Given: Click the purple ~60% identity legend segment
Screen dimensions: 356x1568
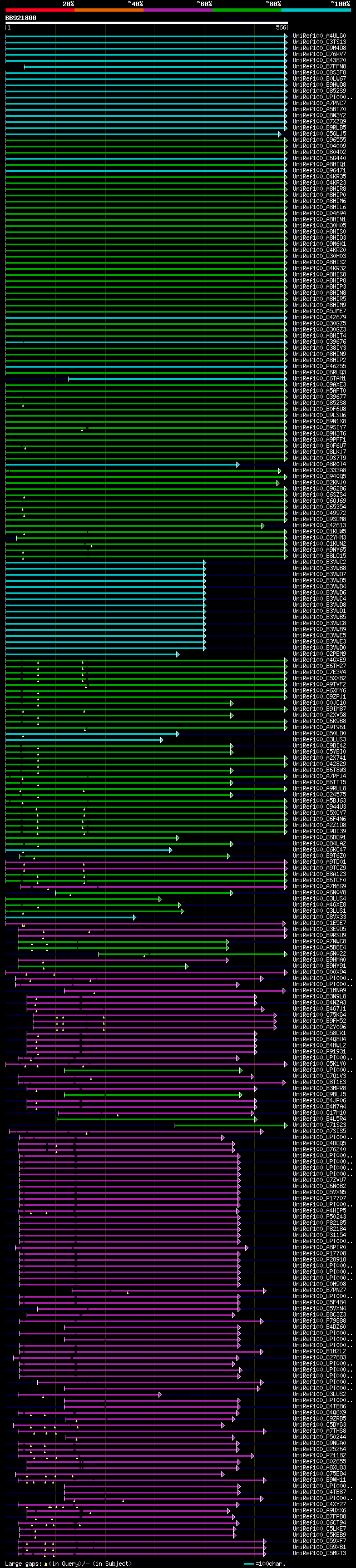Looking at the screenshot, I should (179, 10).
